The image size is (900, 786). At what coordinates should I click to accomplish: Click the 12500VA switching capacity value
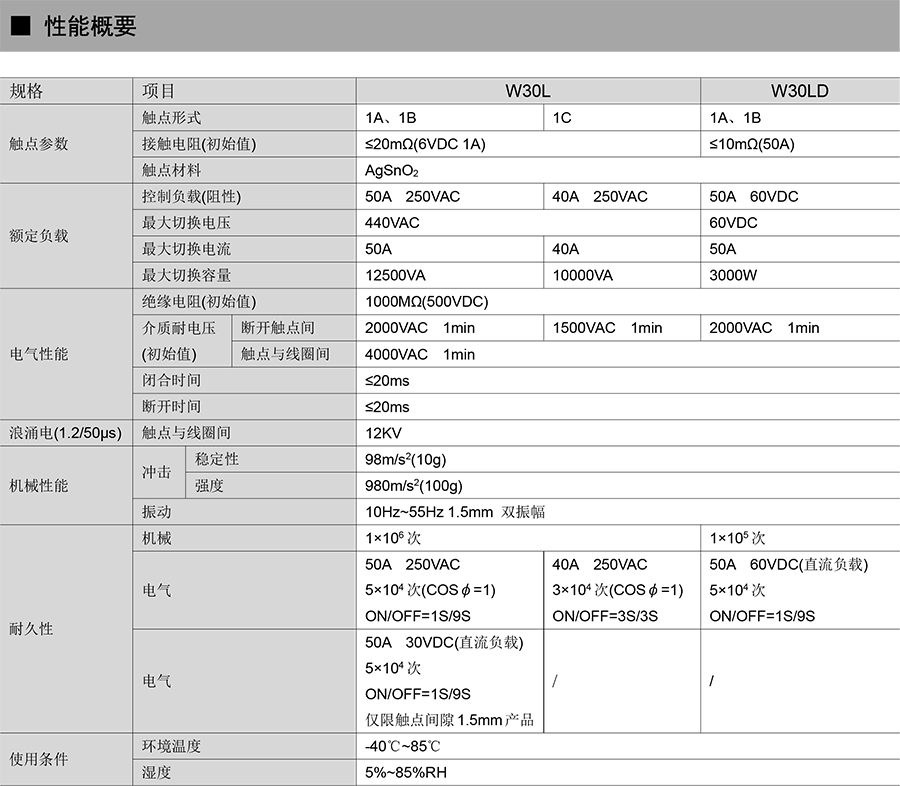pyautogui.click(x=396, y=275)
